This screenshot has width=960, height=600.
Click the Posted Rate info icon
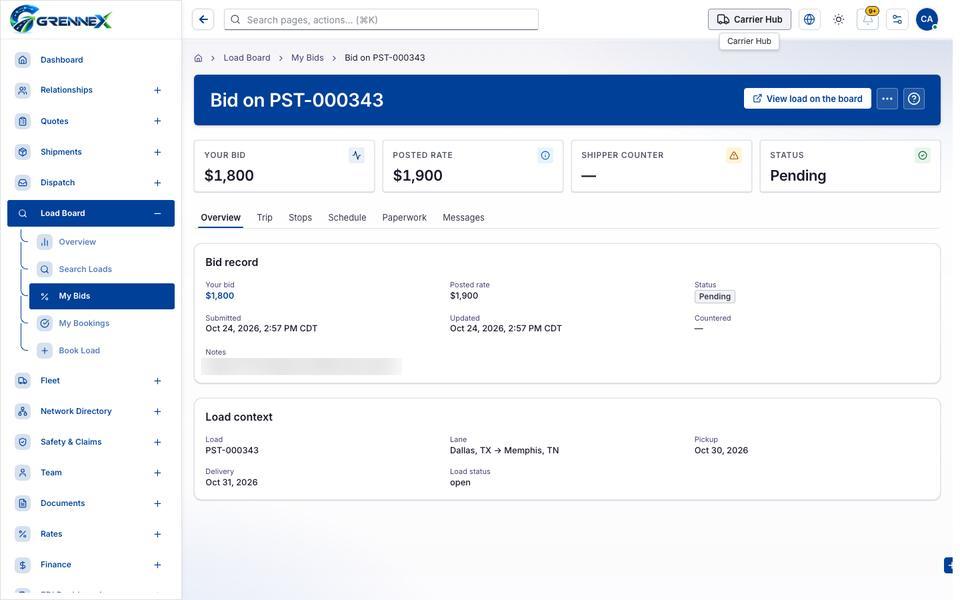[546, 156]
